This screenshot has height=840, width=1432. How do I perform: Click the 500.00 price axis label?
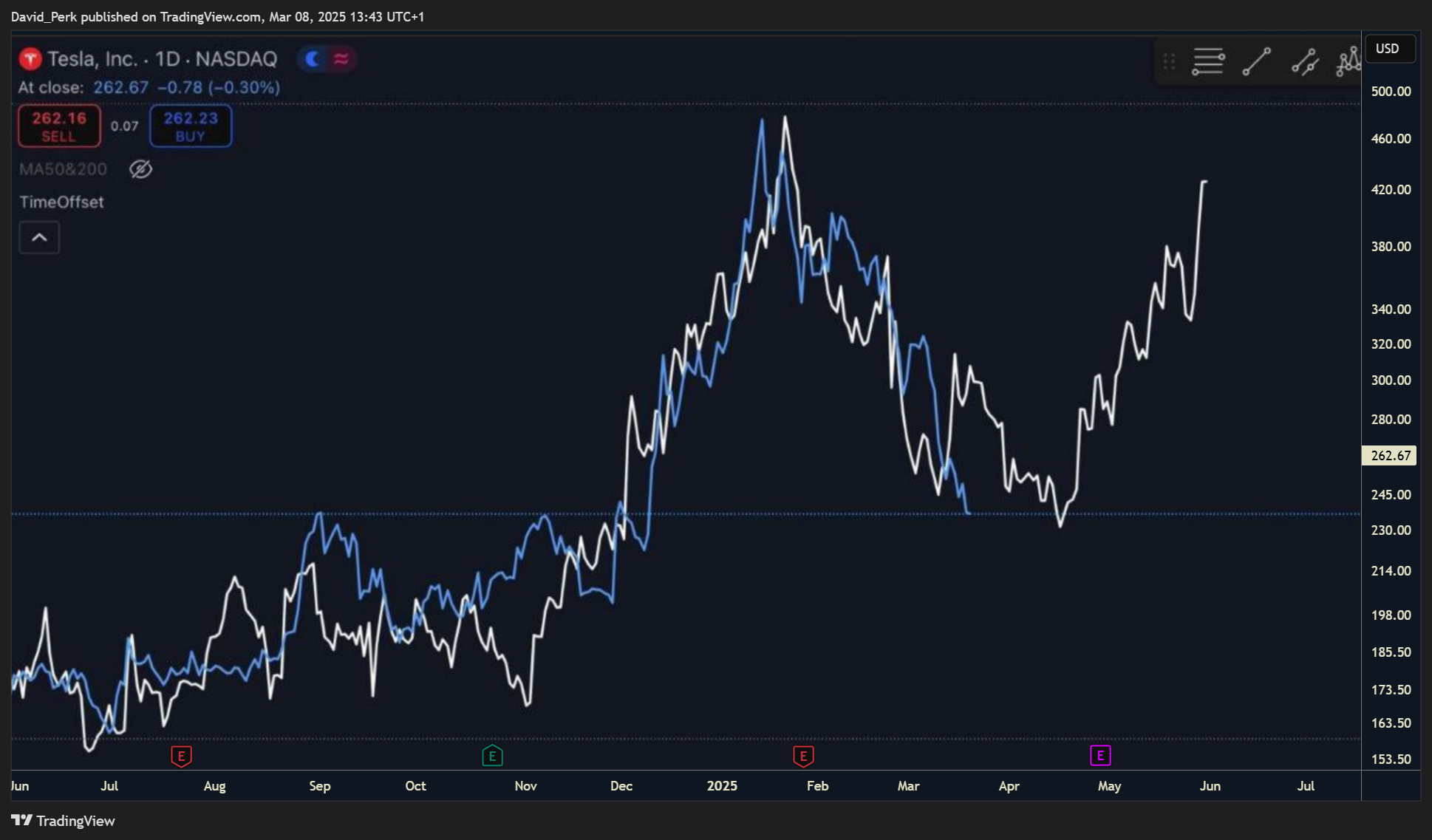(x=1391, y=91)
